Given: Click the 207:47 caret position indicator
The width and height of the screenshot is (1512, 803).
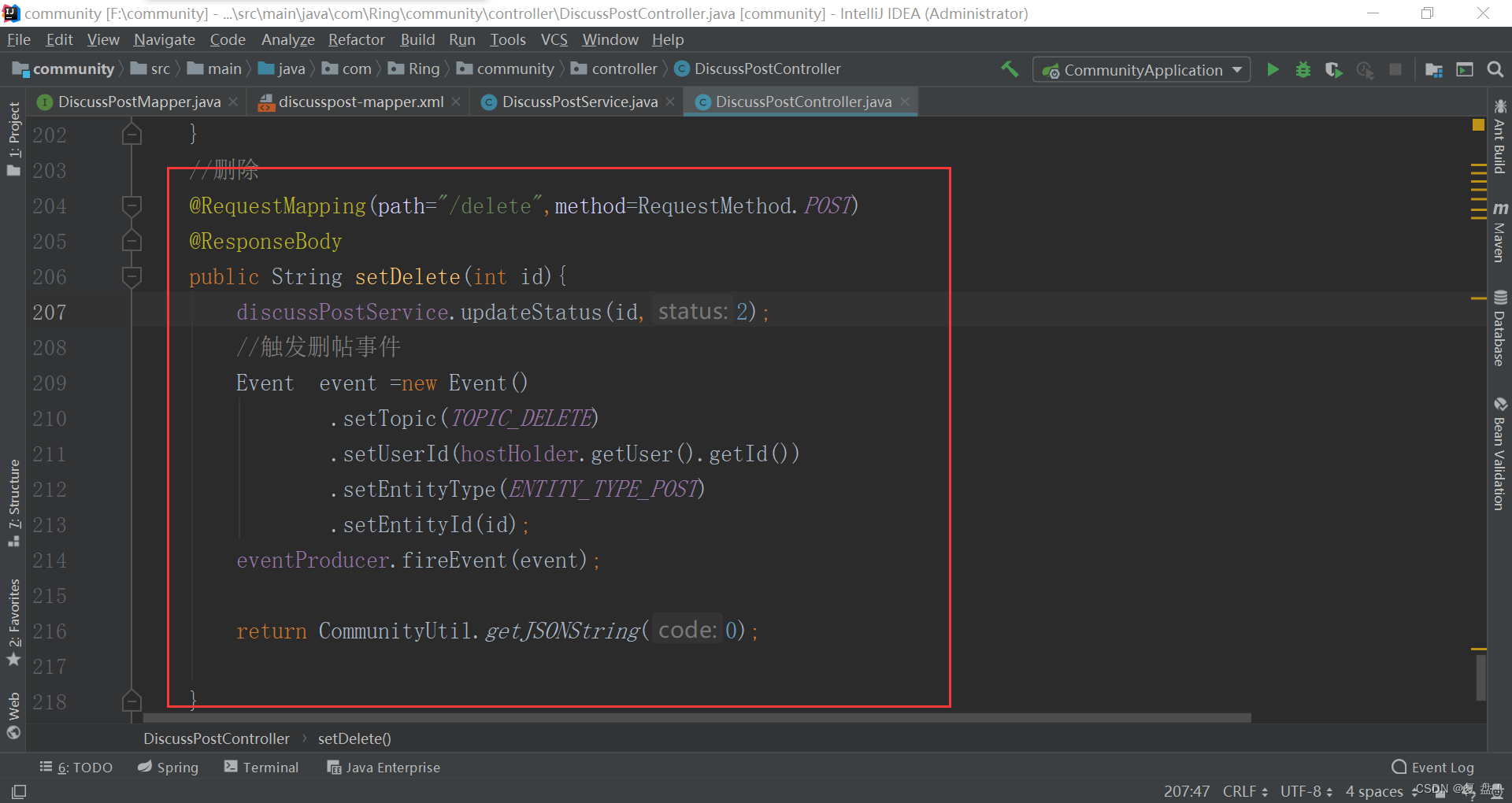Looking at the screenshot, I should (1187, 791).
